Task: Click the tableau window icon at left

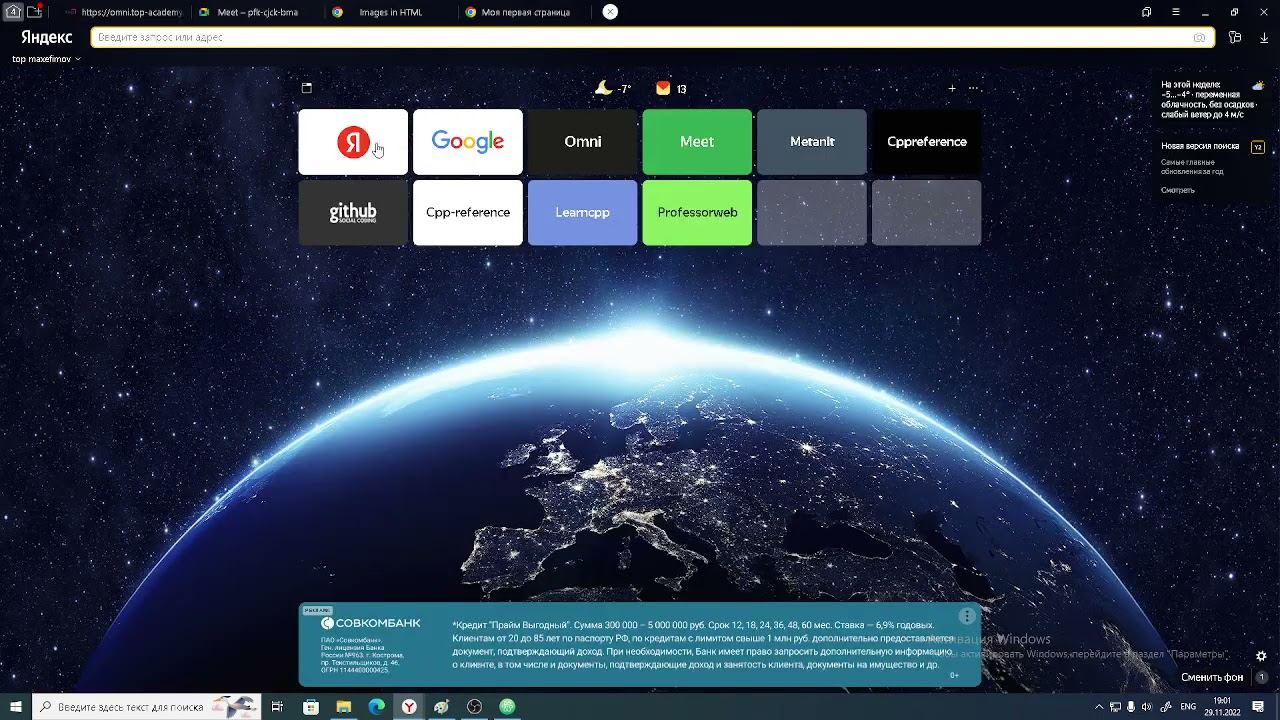Action: (x=307, y=88)
